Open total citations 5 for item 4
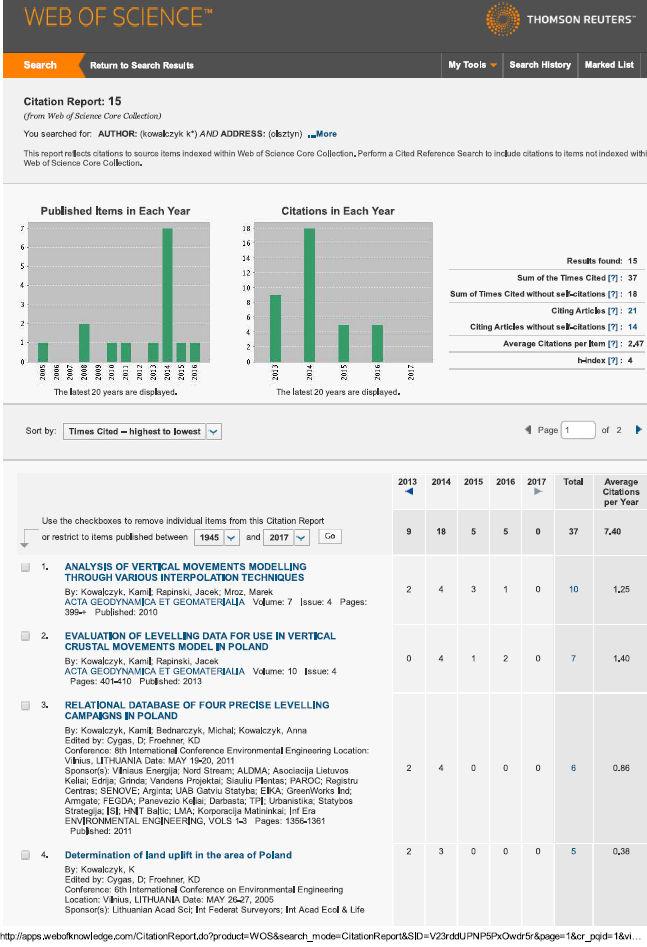Image resolution: width=647 pixels, height=947 pixels. click(x=573, y=852)
